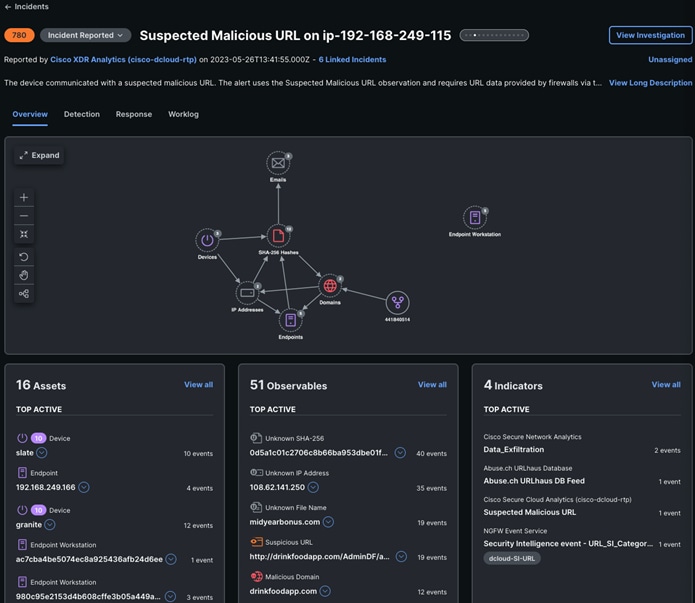Click the Unknown IP Address observable icon
The height and width of the screenshot is (603, 695).
(x=256, y=473)
